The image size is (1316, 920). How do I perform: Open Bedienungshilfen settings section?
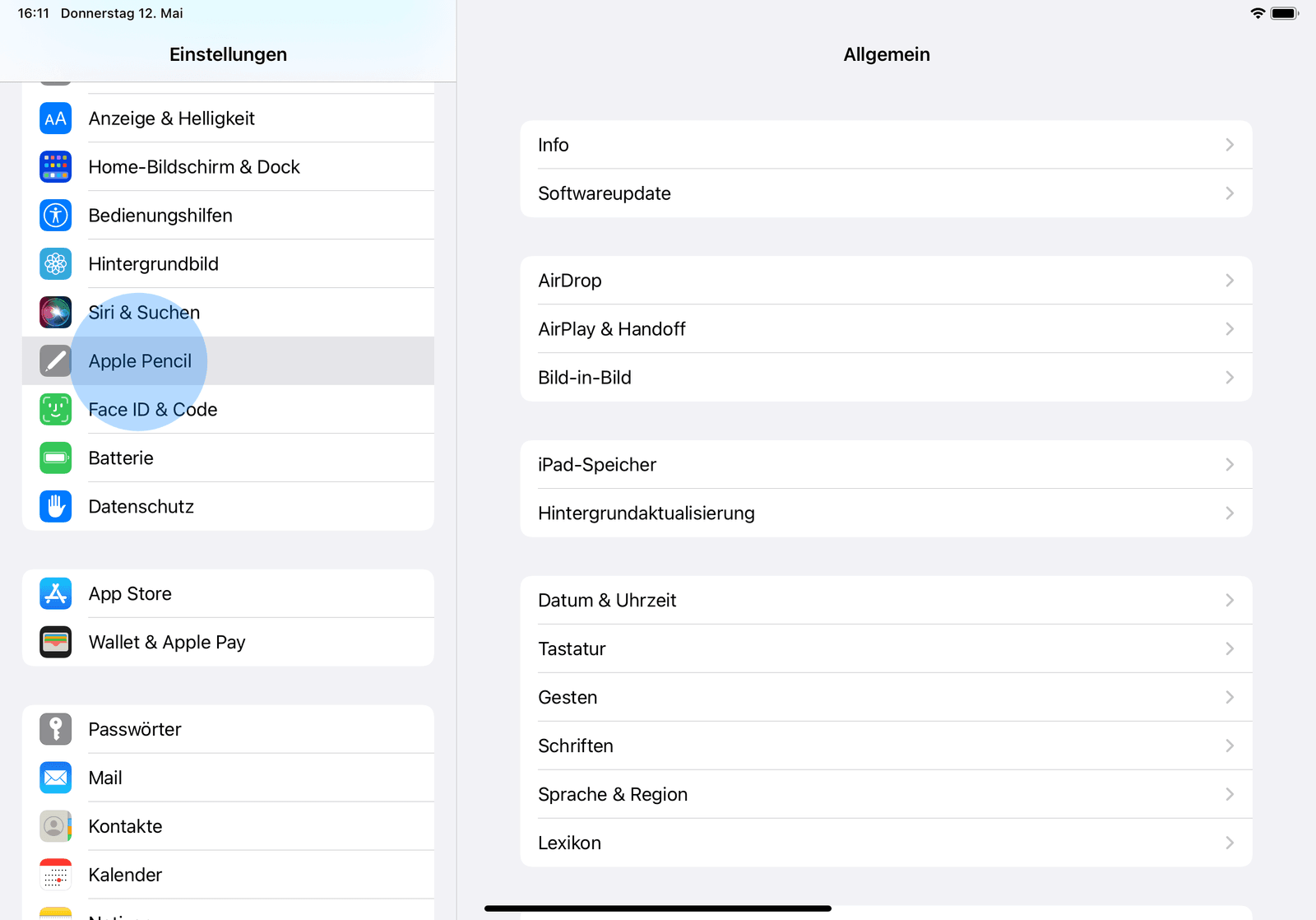228,216
